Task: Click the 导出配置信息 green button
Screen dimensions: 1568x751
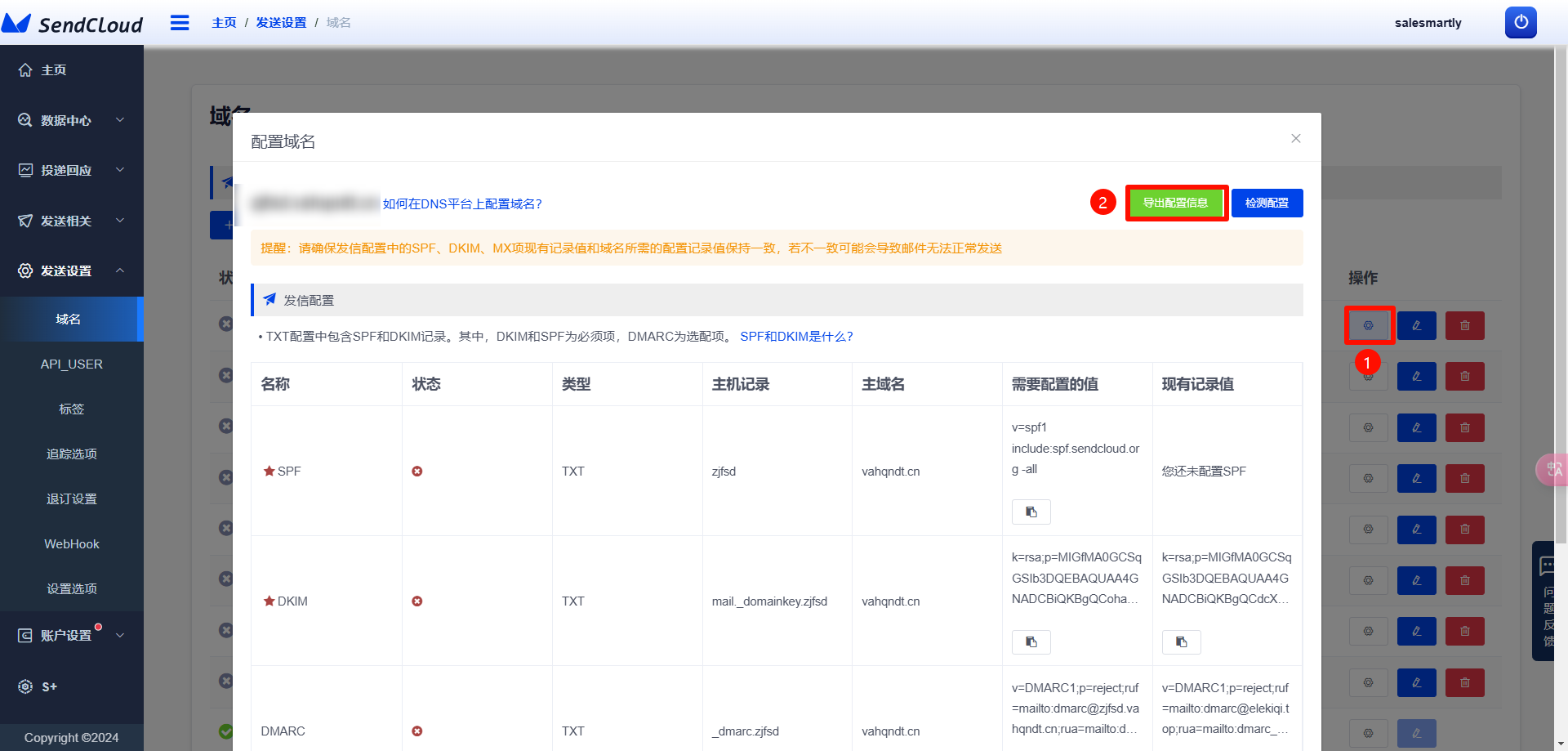Action: [1175, 203]
